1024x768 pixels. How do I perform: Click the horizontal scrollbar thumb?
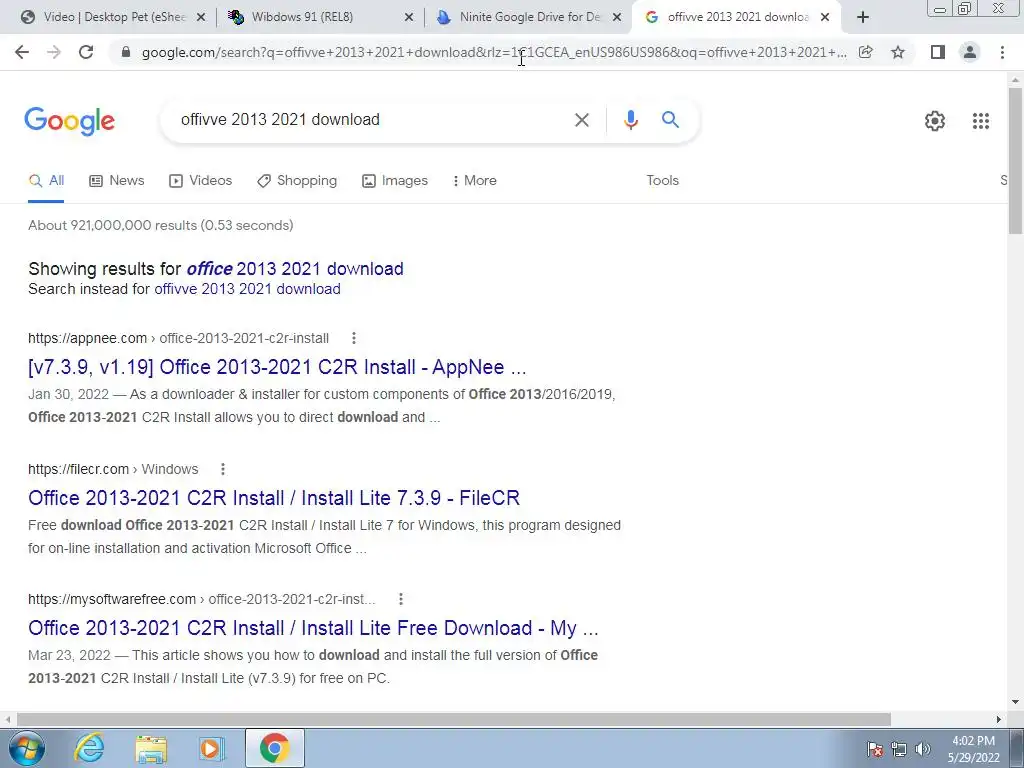click(x=453, y=719)
